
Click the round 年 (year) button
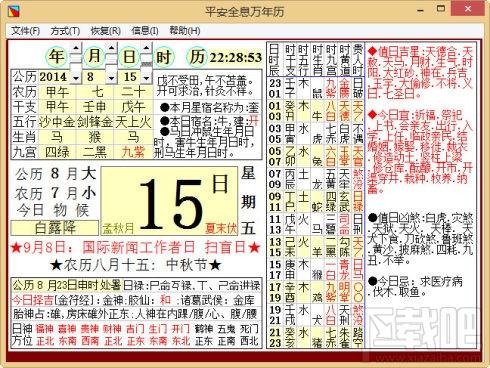point(55,56)
